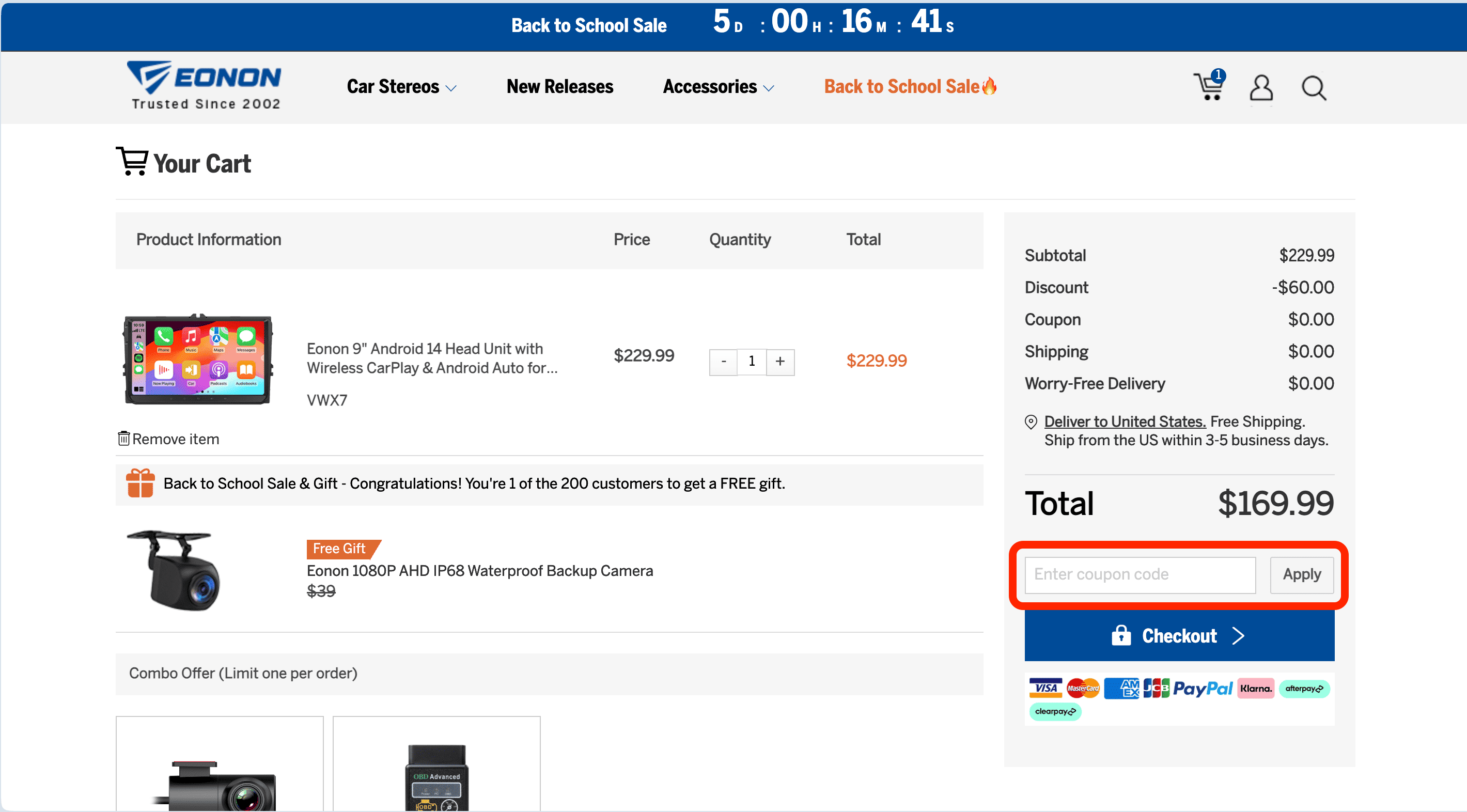Click the search magnifier icon
Screen dimensions: 1467x812
coord(1314,88)
